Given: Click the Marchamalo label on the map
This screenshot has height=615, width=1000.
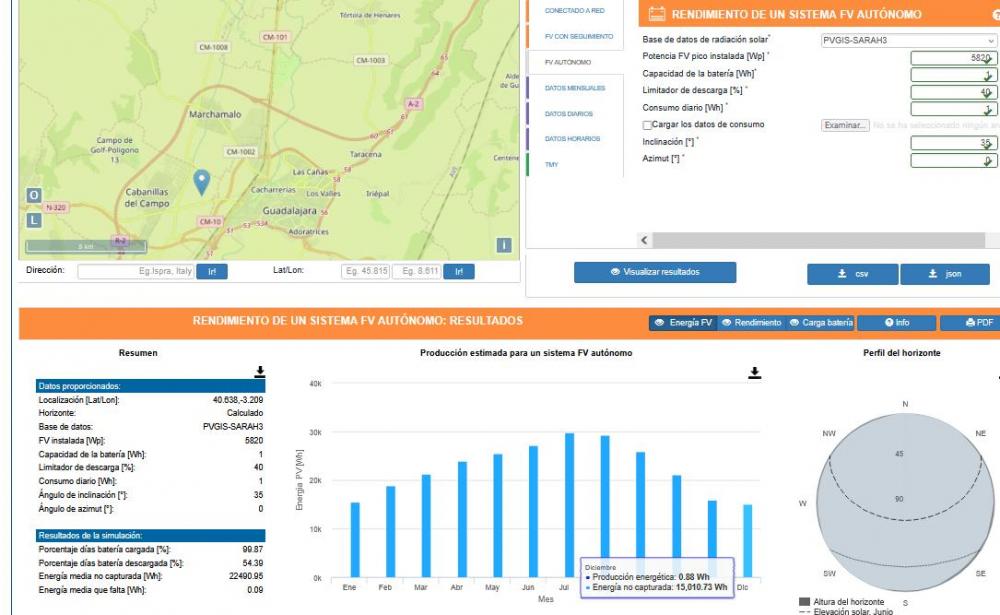Looking at the screenshot, I should pyautogui.click(x=215, y=114).
